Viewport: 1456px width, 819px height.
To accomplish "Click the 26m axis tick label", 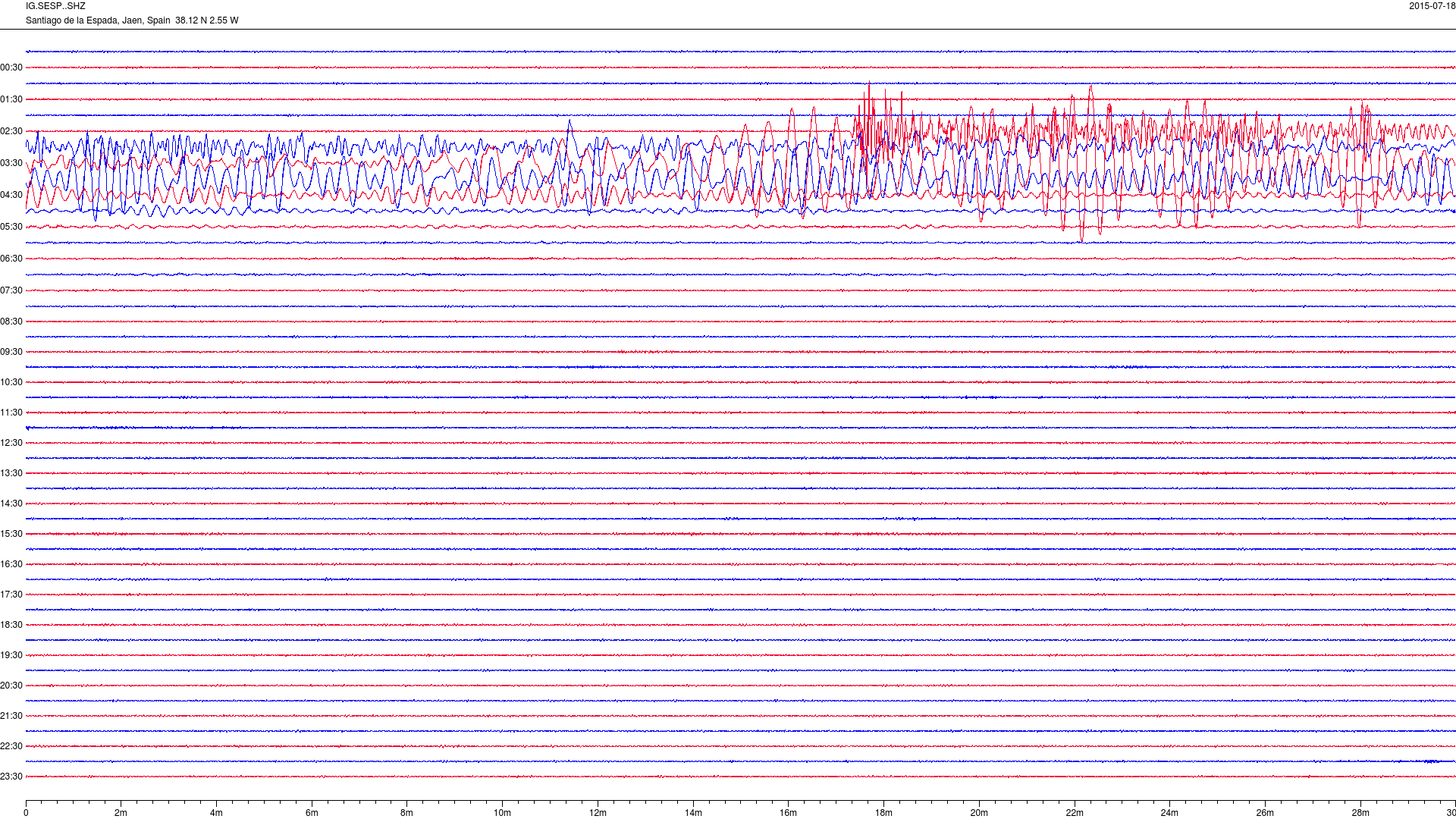I will [1265, 813].
